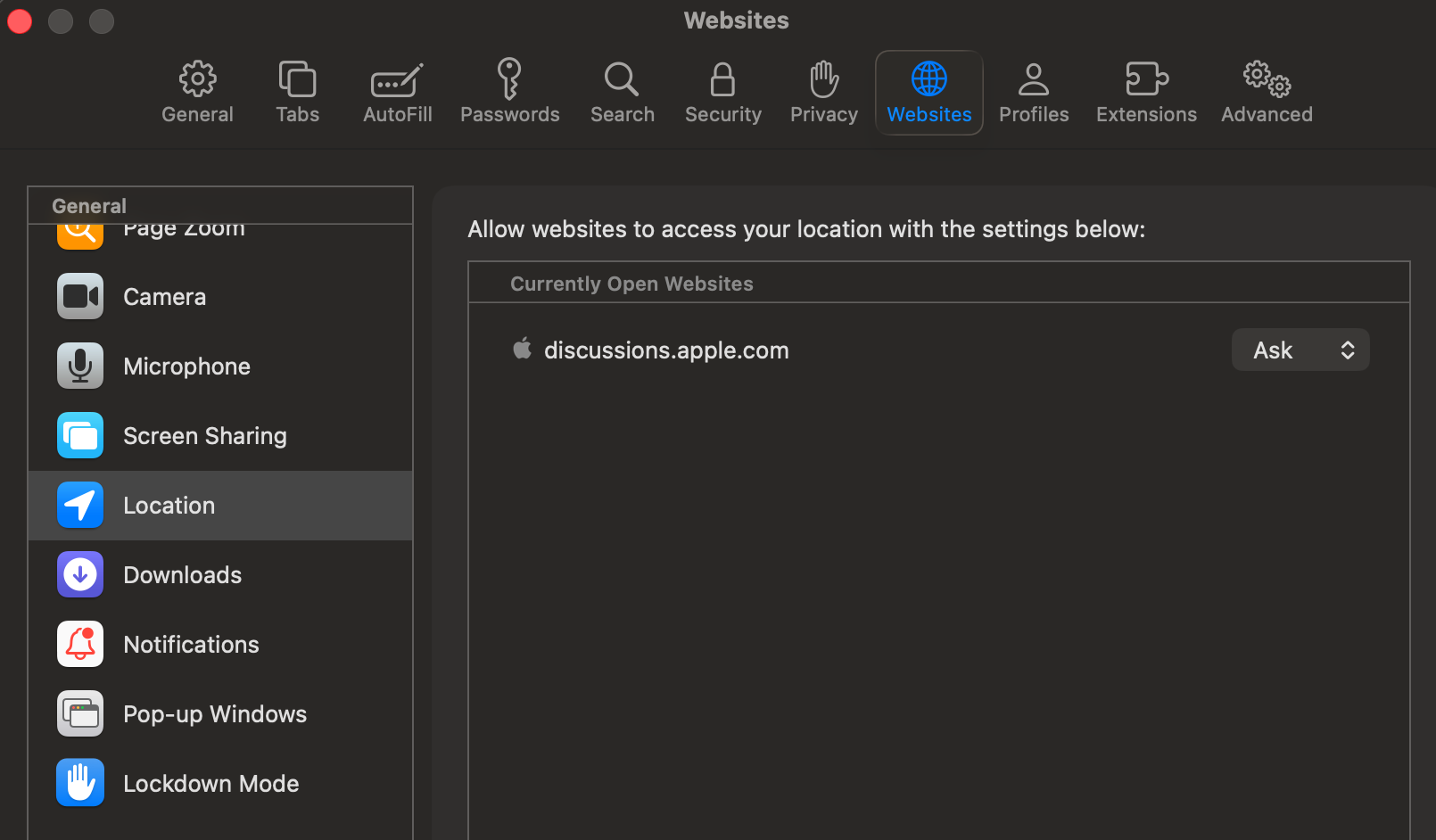Viewport: 1436px width, 840px height.
Task: Open the AutoFill preferences pane
Action: click(397, 92)
